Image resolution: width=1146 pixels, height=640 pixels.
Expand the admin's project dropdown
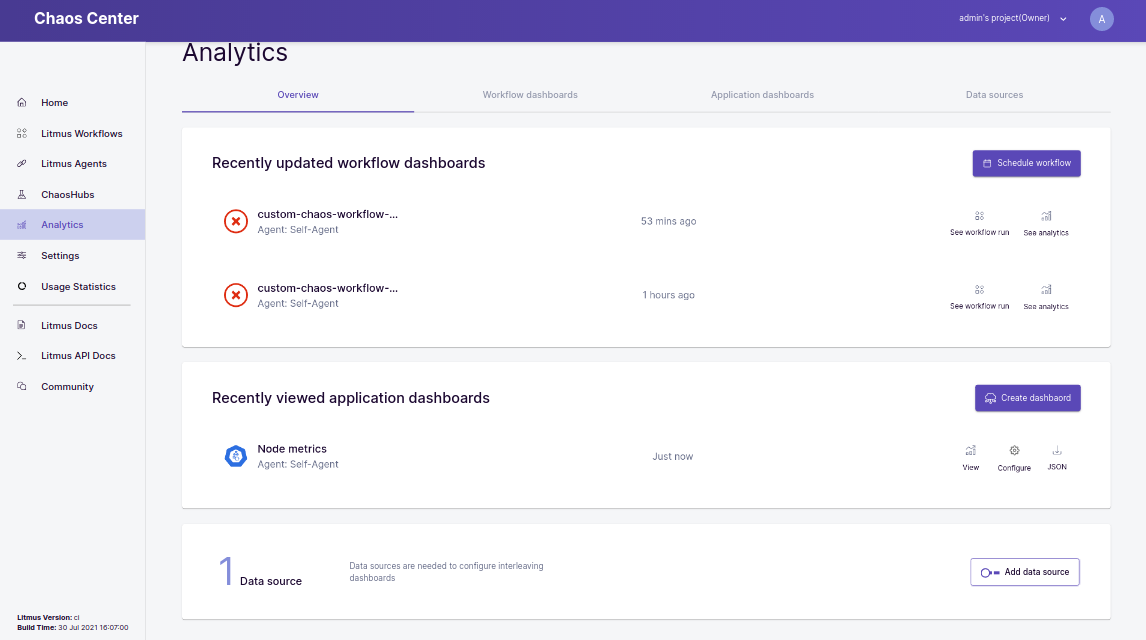coord(1062,19)
